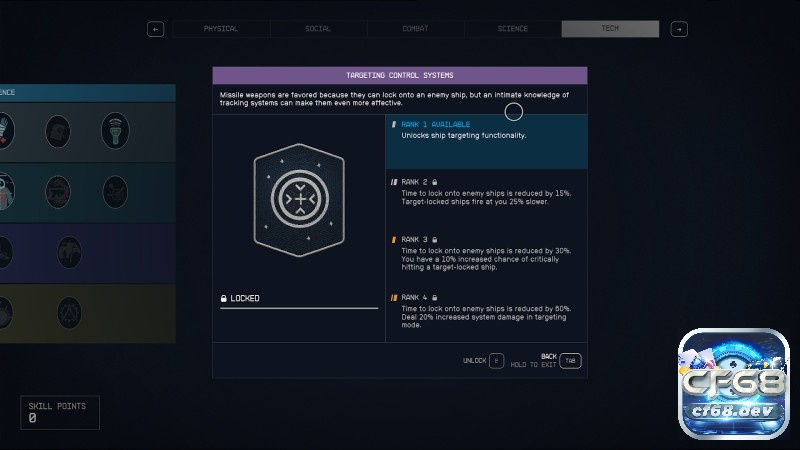
Task: Click the Targeting Control Systems title bar
Action: 400,76
